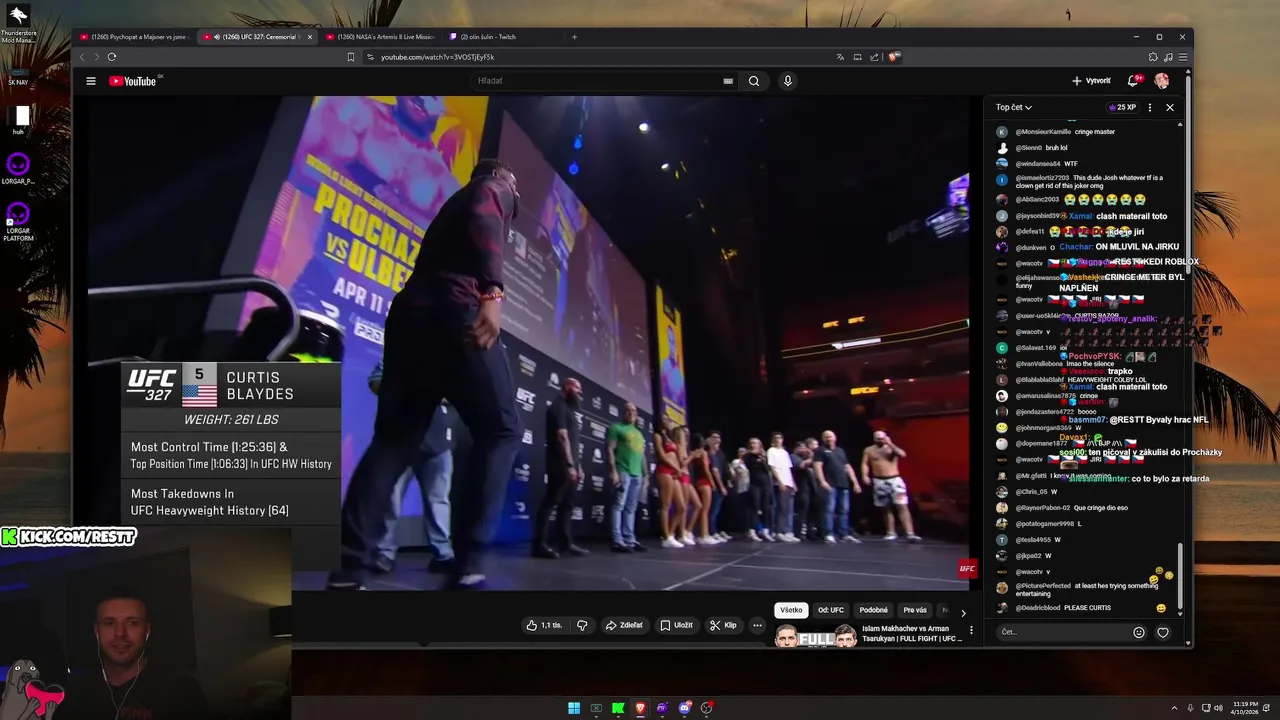Open the Brave Shields lion icon
Image resolution: width=1280 pixels, height=720 pixels.
click(894, 57)
